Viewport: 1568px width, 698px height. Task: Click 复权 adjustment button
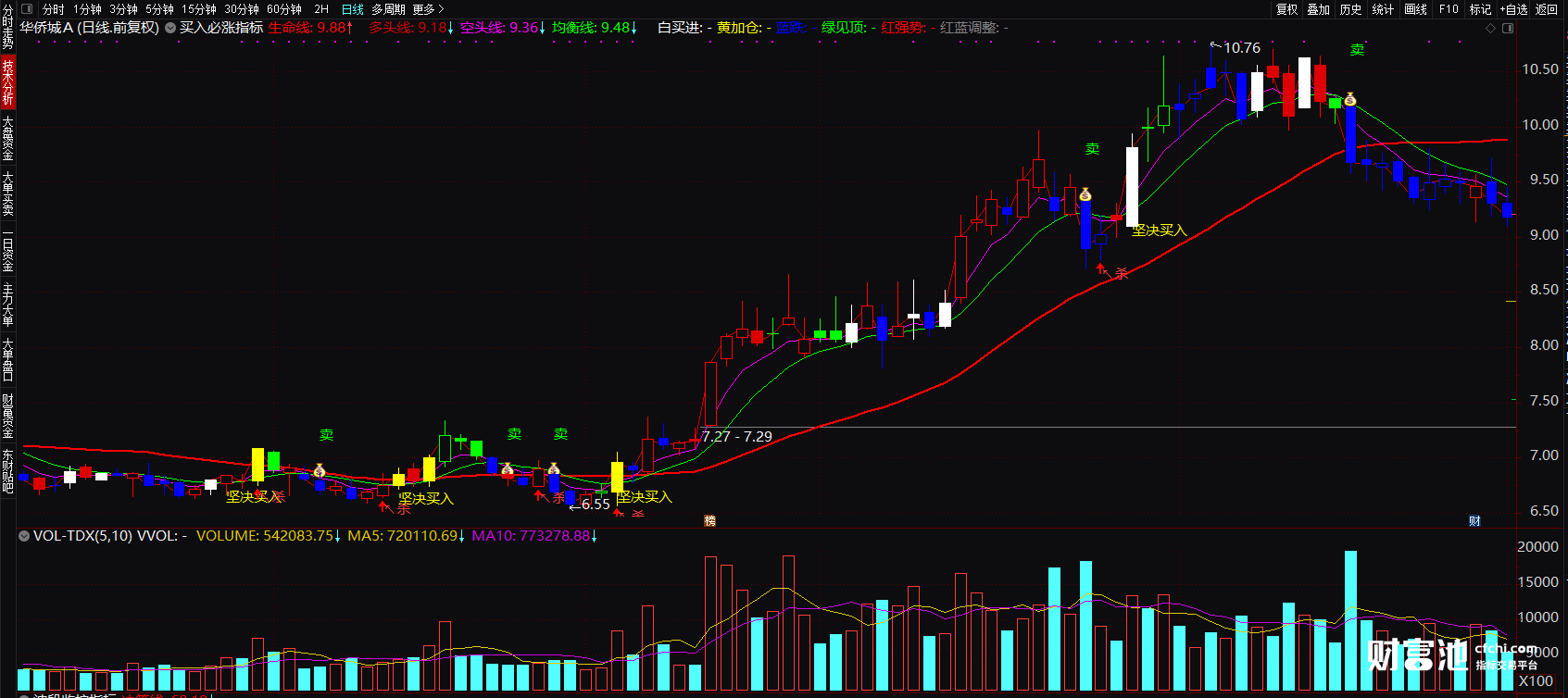[x=1287, y=9]
